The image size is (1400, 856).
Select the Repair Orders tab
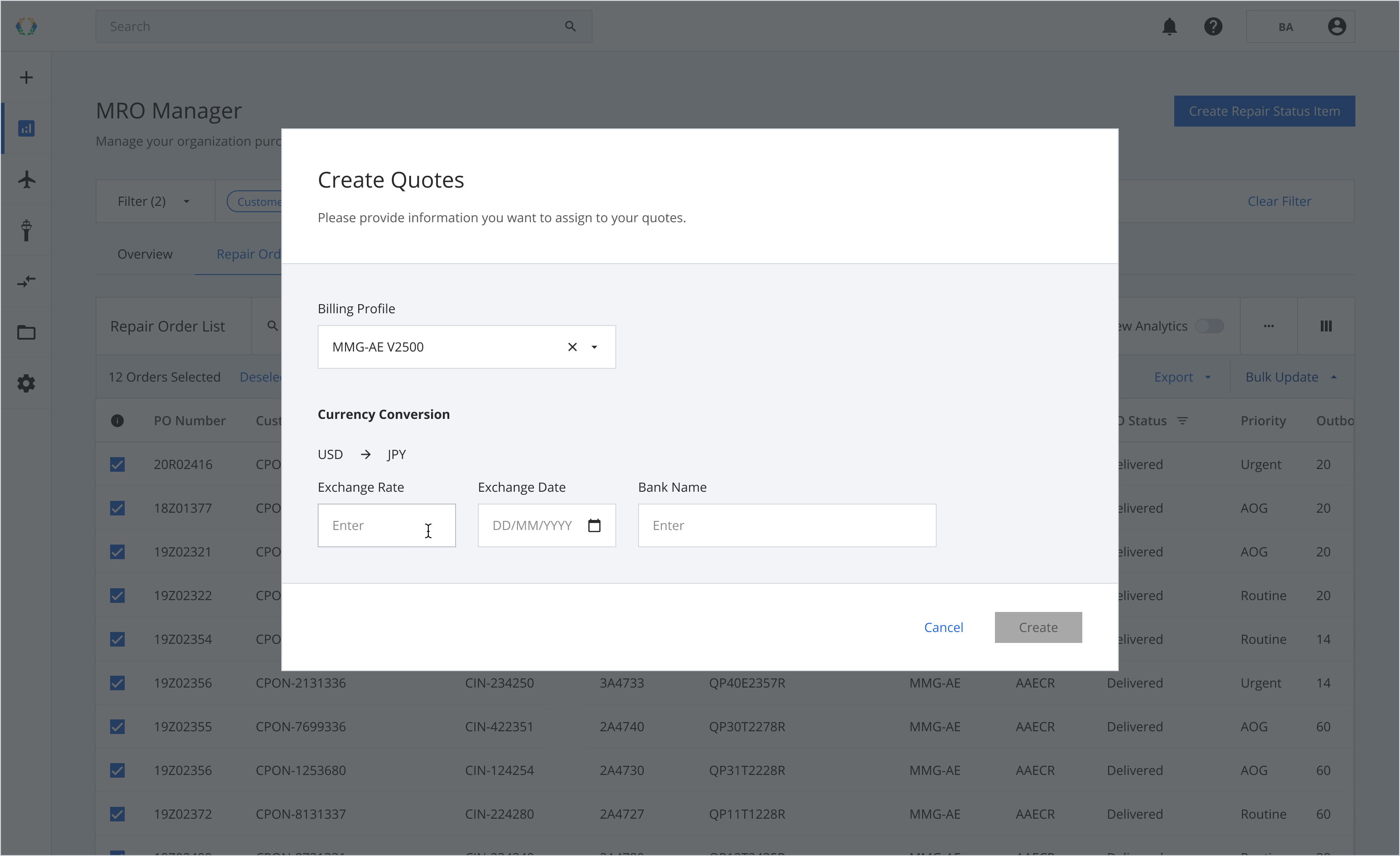pyautogui.click(x=249, y=254)
